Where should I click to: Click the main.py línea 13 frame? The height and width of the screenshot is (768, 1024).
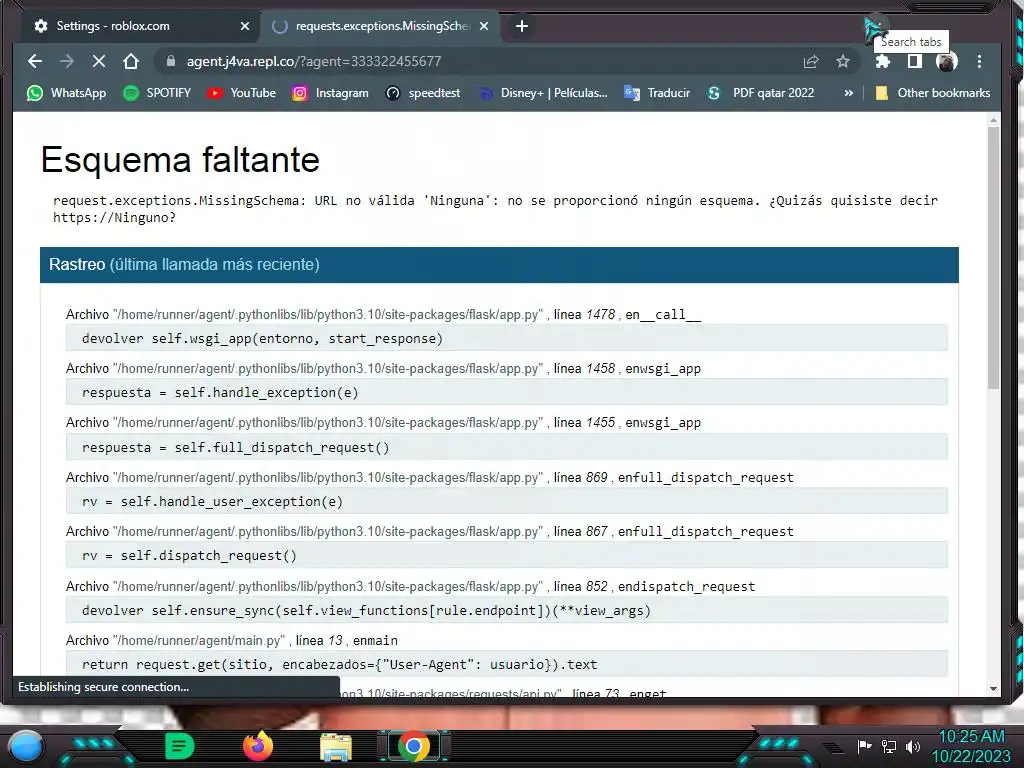coord(232,640)
